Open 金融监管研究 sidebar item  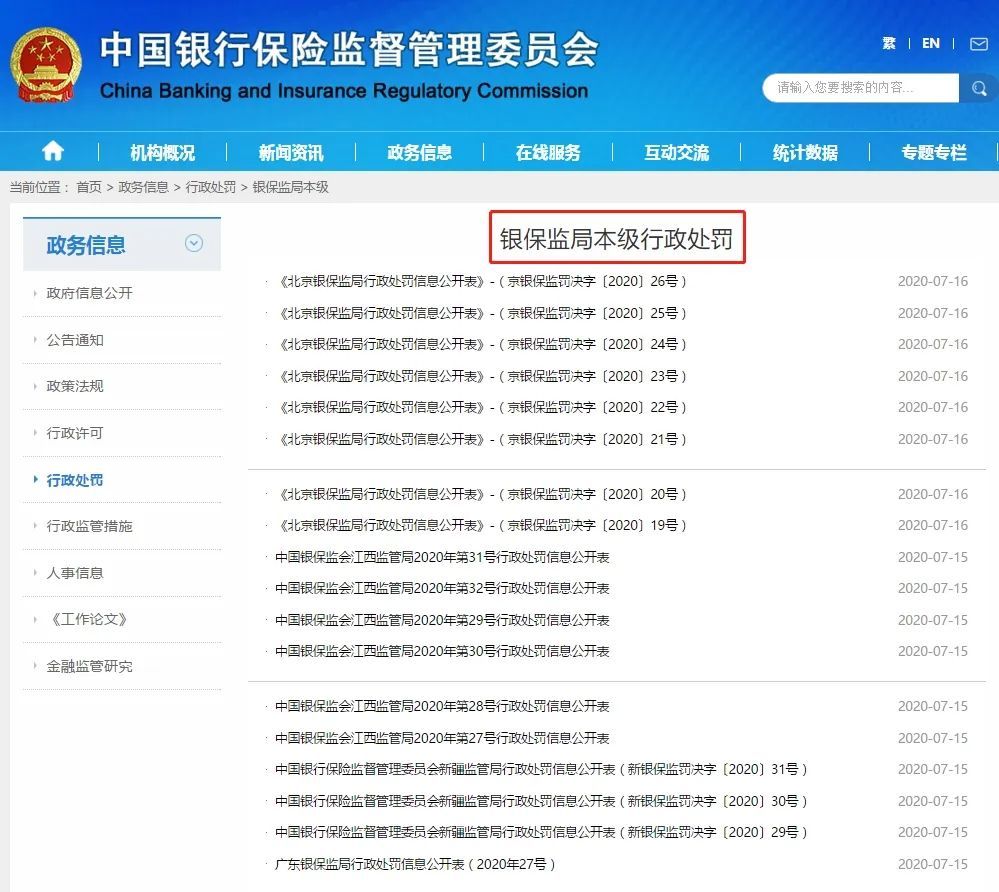click(x=89, y=666)
